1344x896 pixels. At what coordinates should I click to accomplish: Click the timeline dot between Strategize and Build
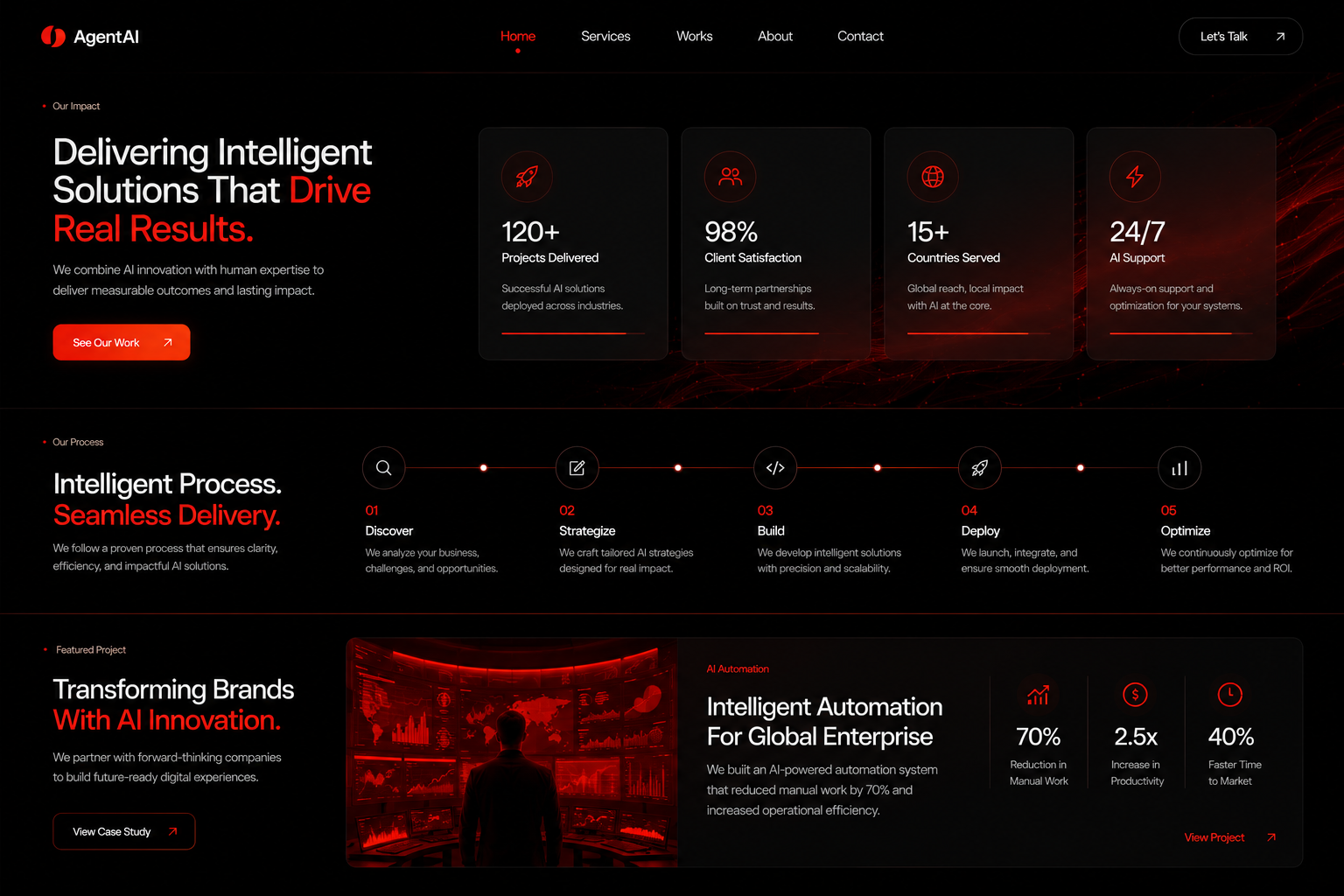point(678,468)
